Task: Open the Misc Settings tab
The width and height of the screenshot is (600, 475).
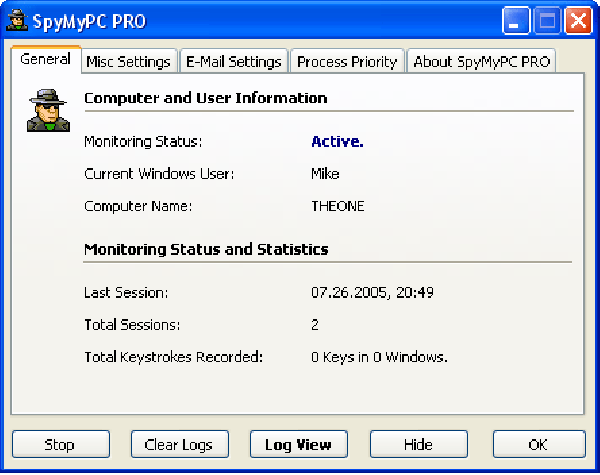Action: (x=129, y=61)
